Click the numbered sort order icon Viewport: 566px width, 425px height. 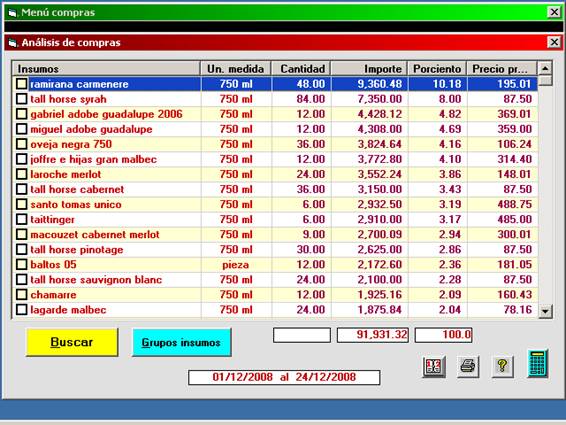tap(434, 367)
